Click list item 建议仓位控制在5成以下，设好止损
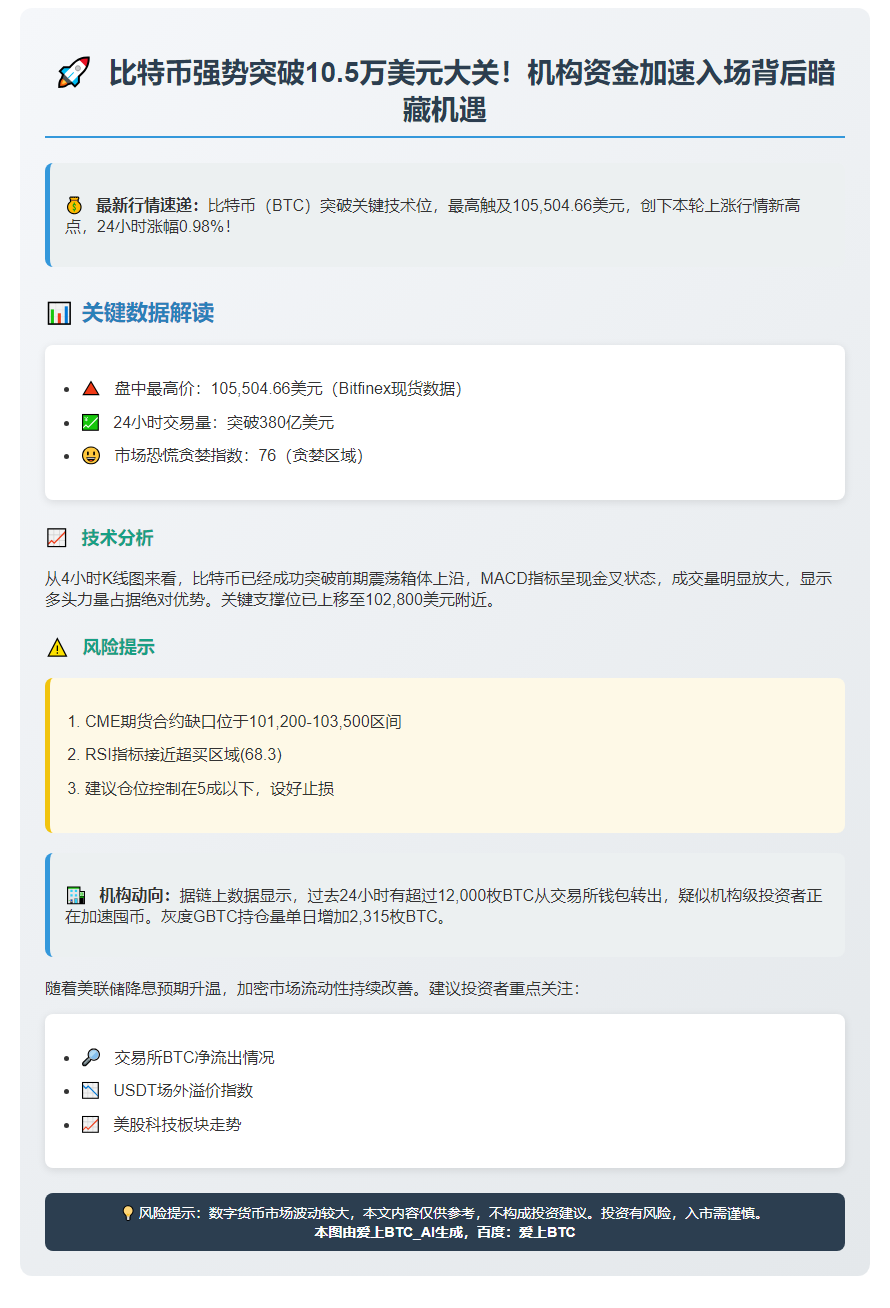 click(x=210, y=789)
